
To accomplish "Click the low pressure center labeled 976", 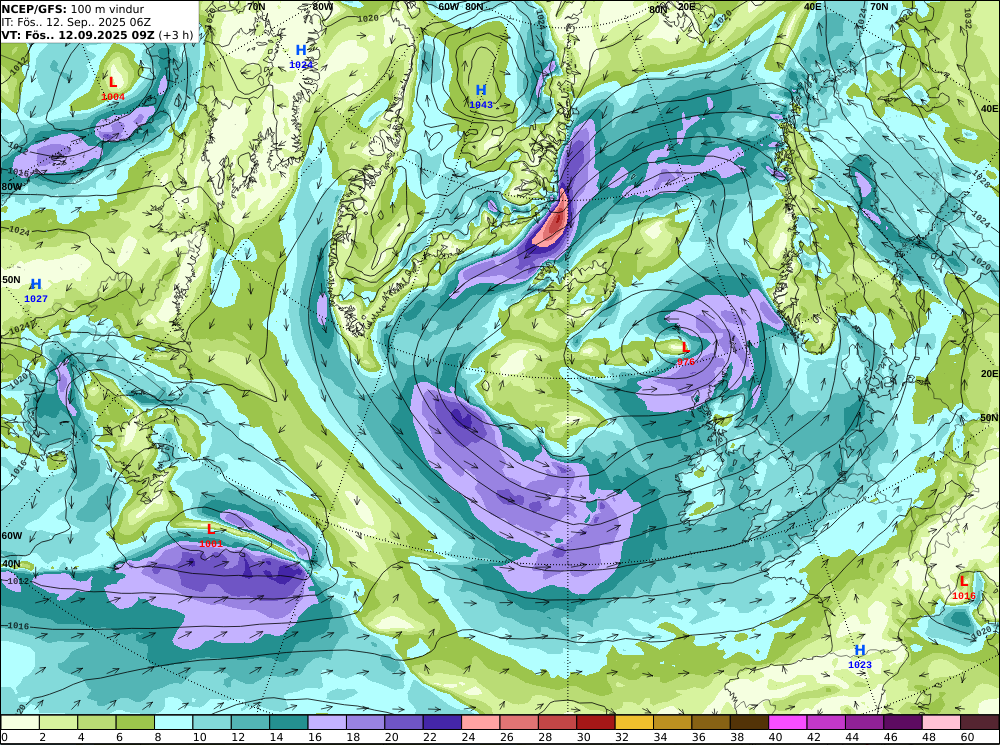I will [686, 354].
